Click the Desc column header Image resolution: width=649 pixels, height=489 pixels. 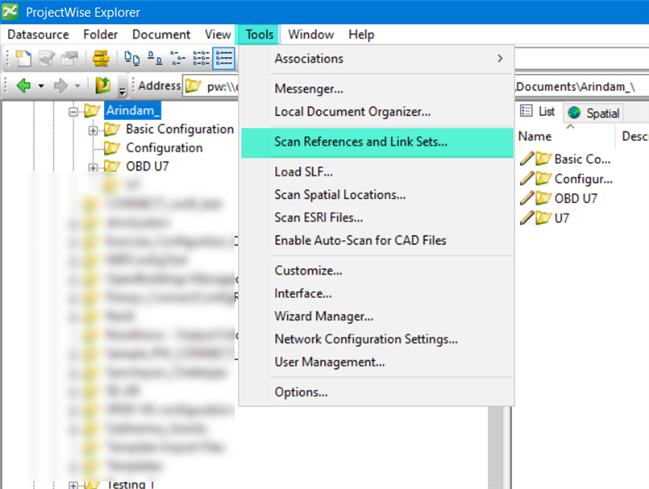[635, 136]
